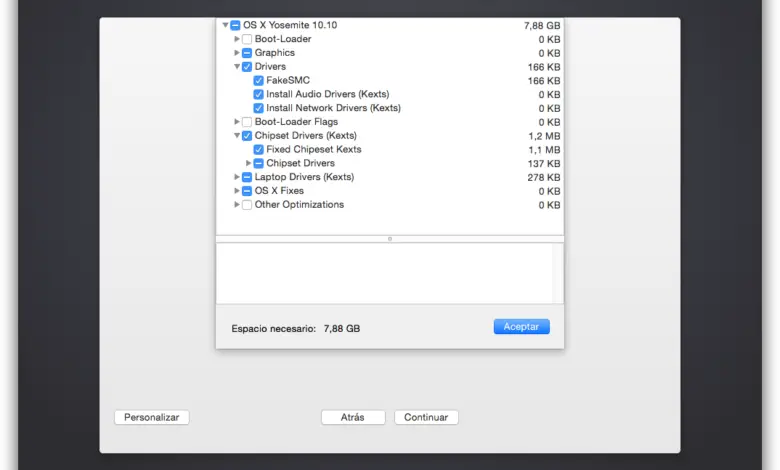Uncheck Chipset Drivers (Kexts) checkbox
The image size is (780, 470).
[x=247, y=136]
